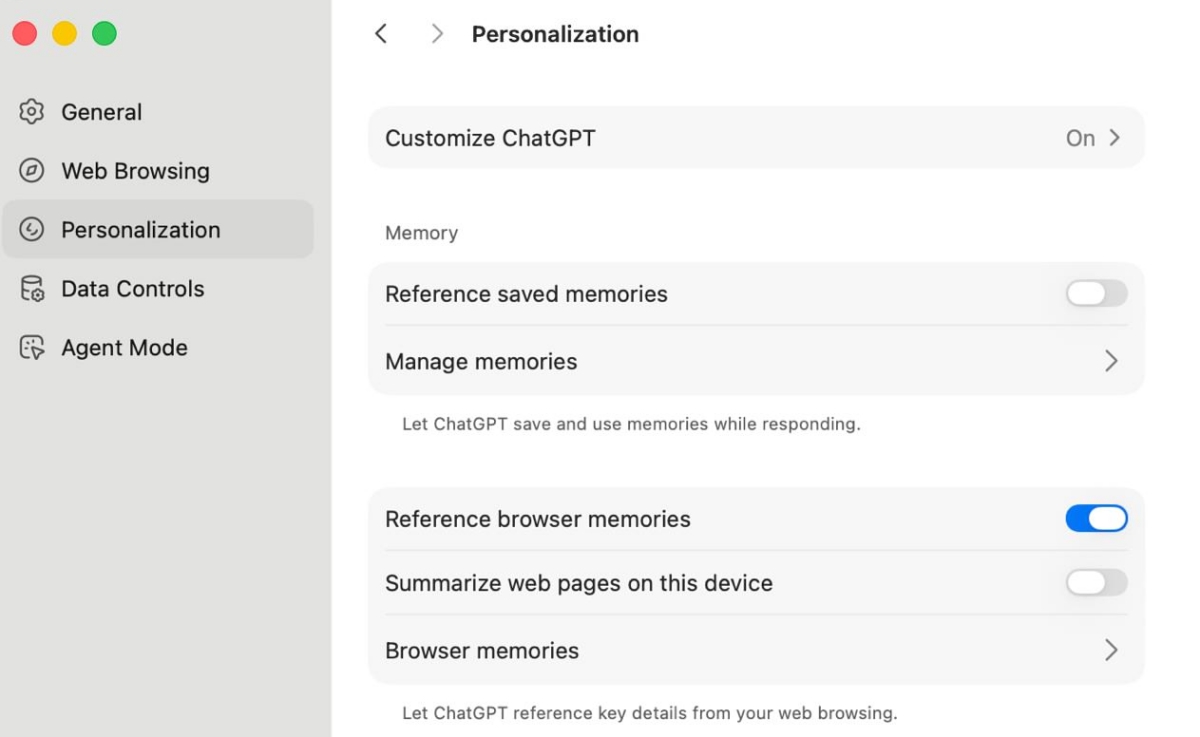Click the Manage memories label

coord(481,361)
